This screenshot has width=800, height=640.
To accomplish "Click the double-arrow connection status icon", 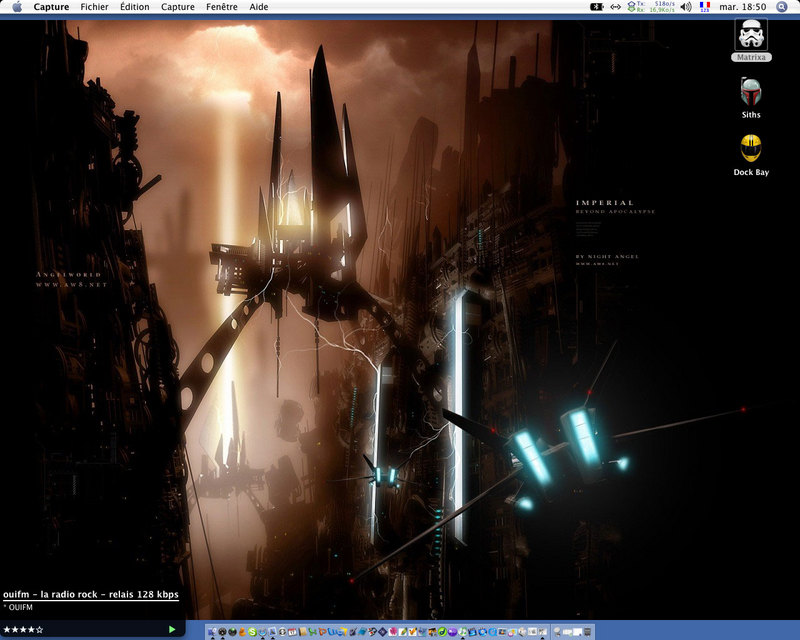I will (x=616, y=7).
